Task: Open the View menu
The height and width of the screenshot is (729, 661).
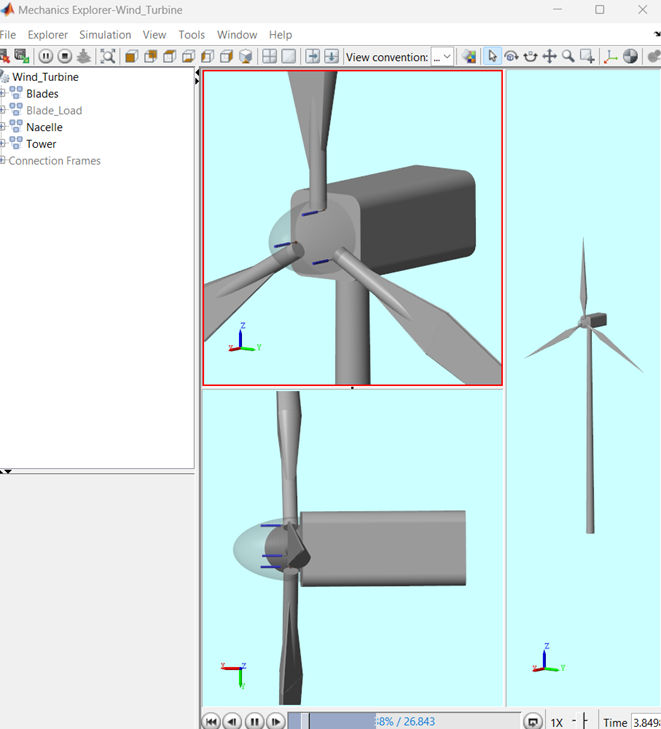Action: click(154, 35)
